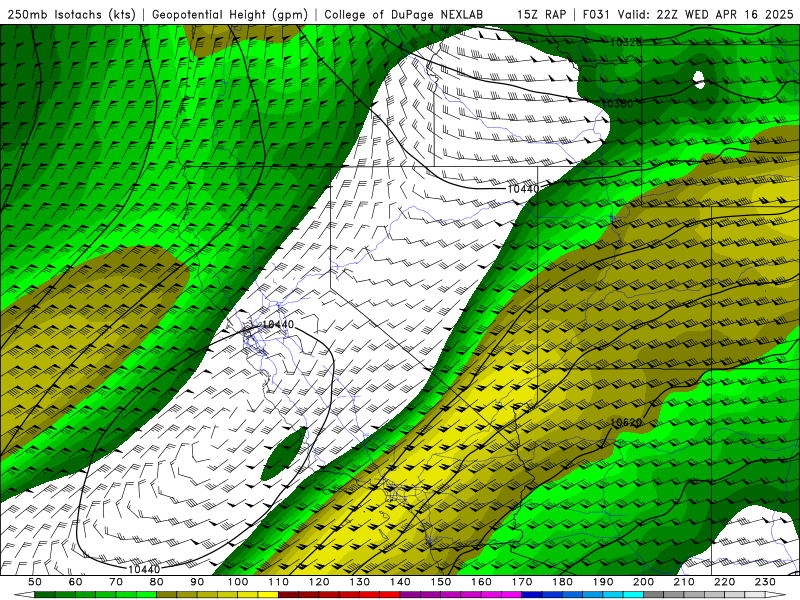
Task: Click the 210 value on the color scale
Action: pyautogui.click(x=684, y=582)
